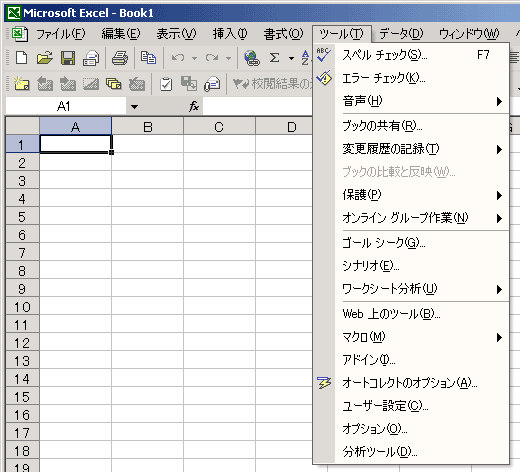
Task: Open the 表示(V) menu
Action: pos(176,34)
